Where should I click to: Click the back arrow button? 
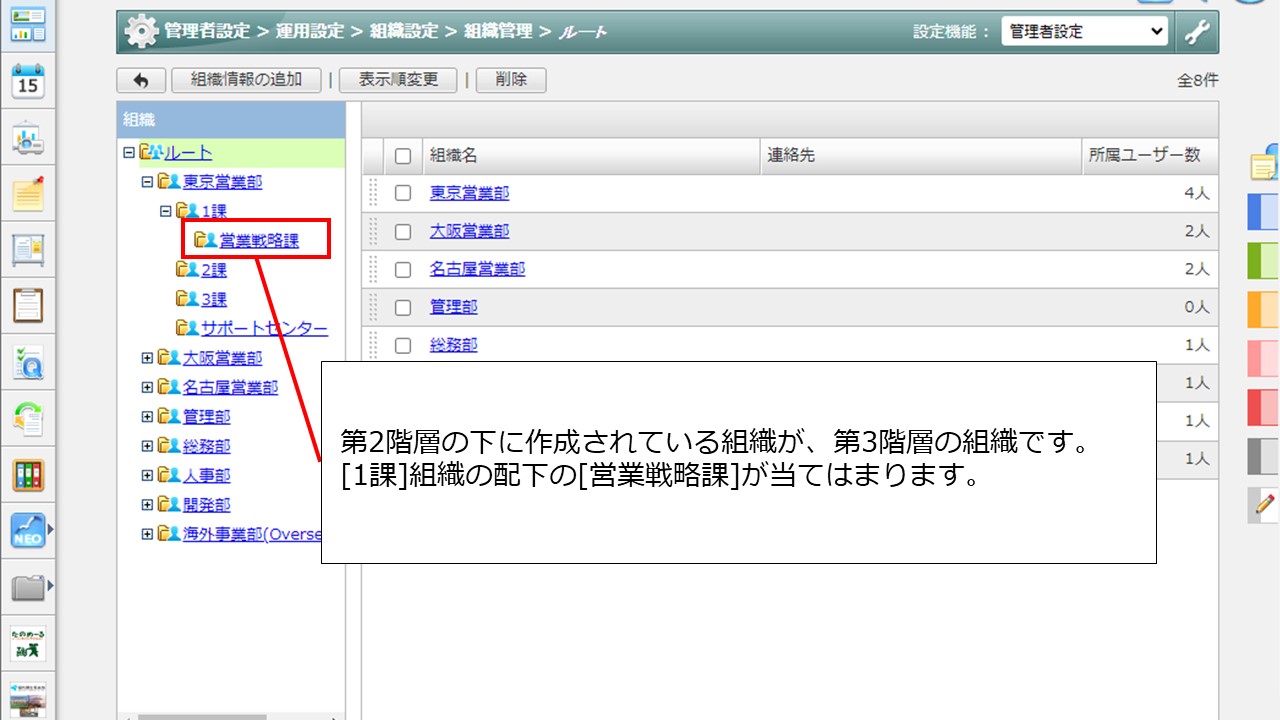141,80
